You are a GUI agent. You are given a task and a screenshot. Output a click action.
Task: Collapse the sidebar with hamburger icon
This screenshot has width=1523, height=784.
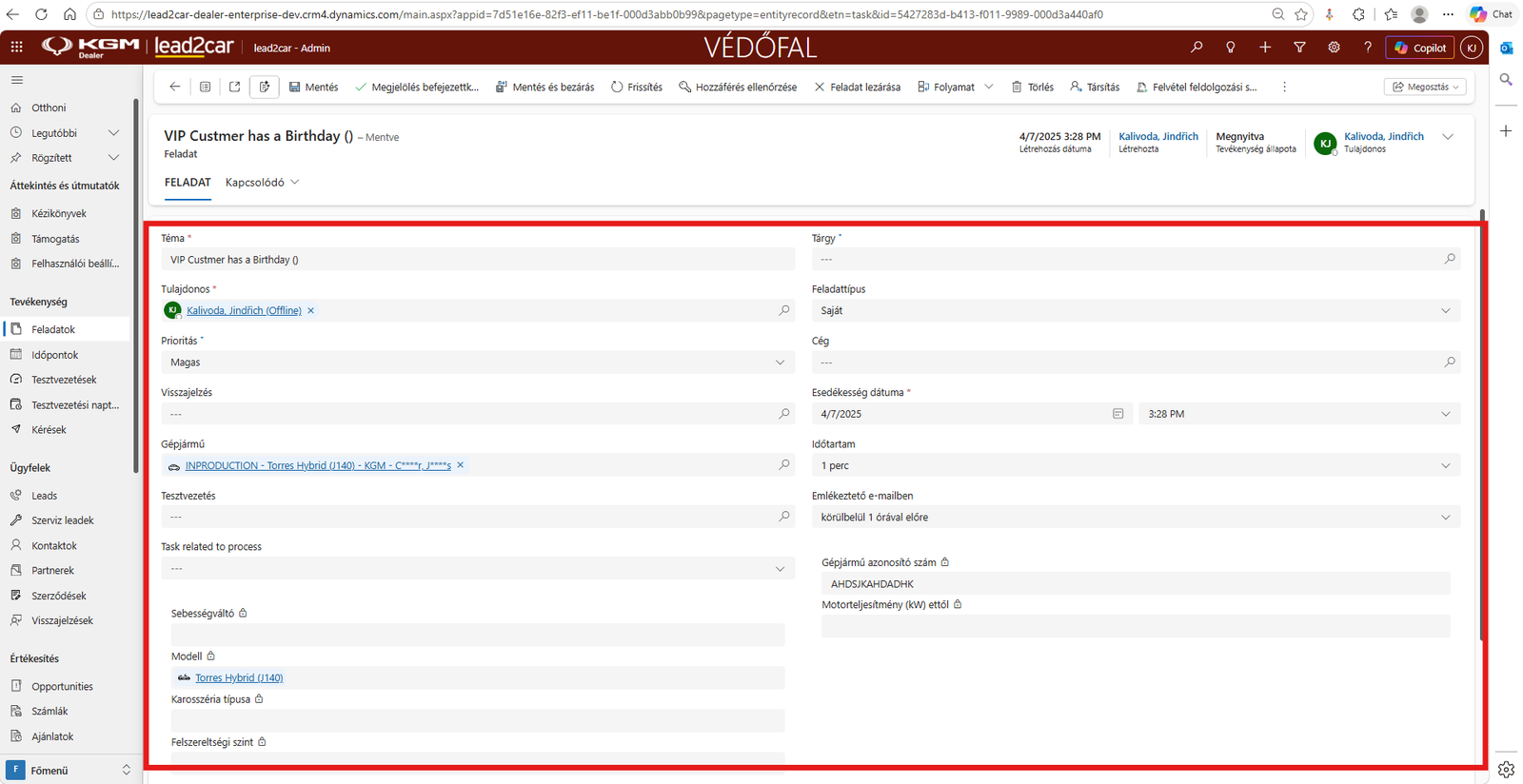pos(17,80)
